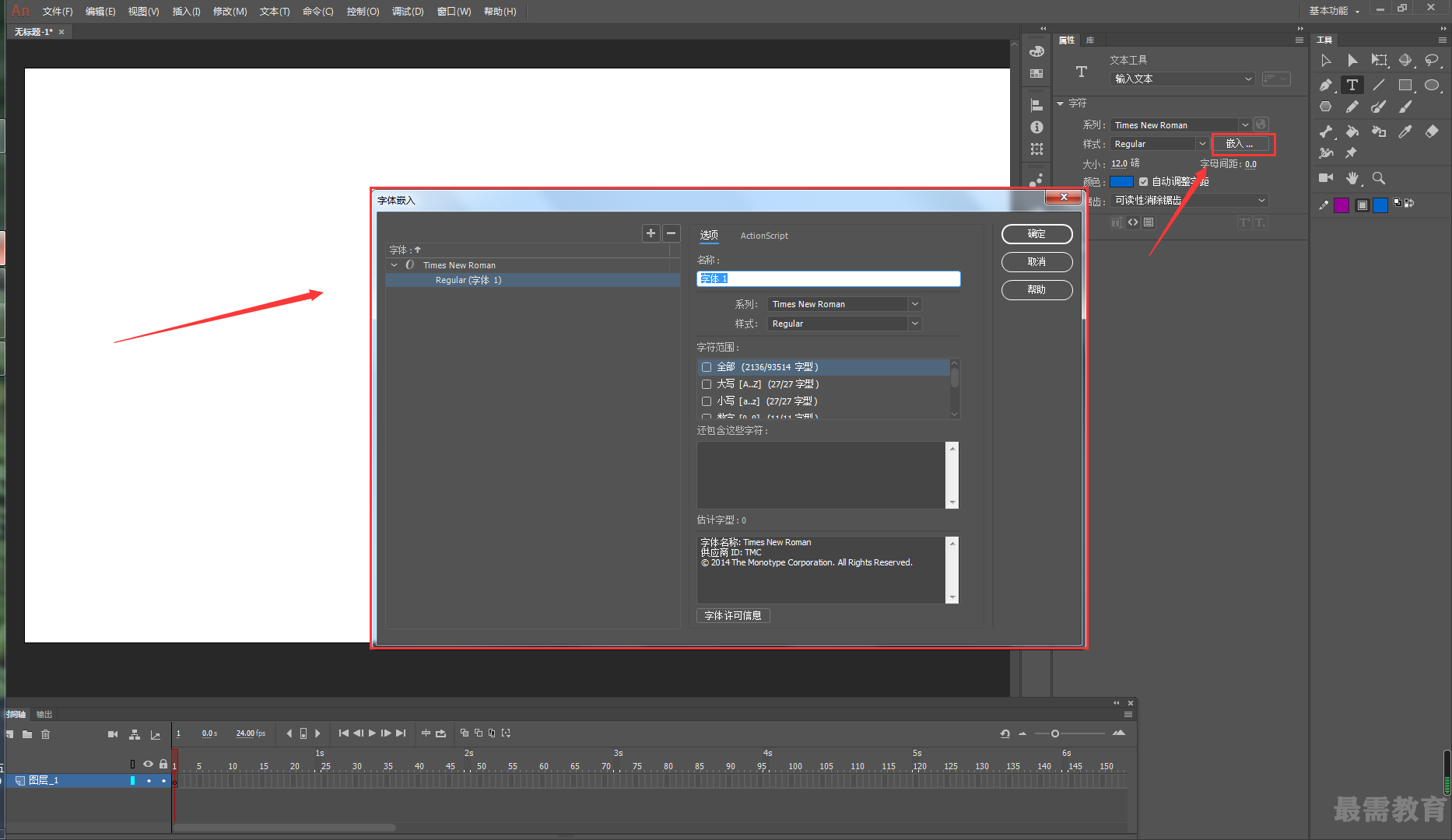
Task: Select the Lasso tool
Action: (1432, 61)
